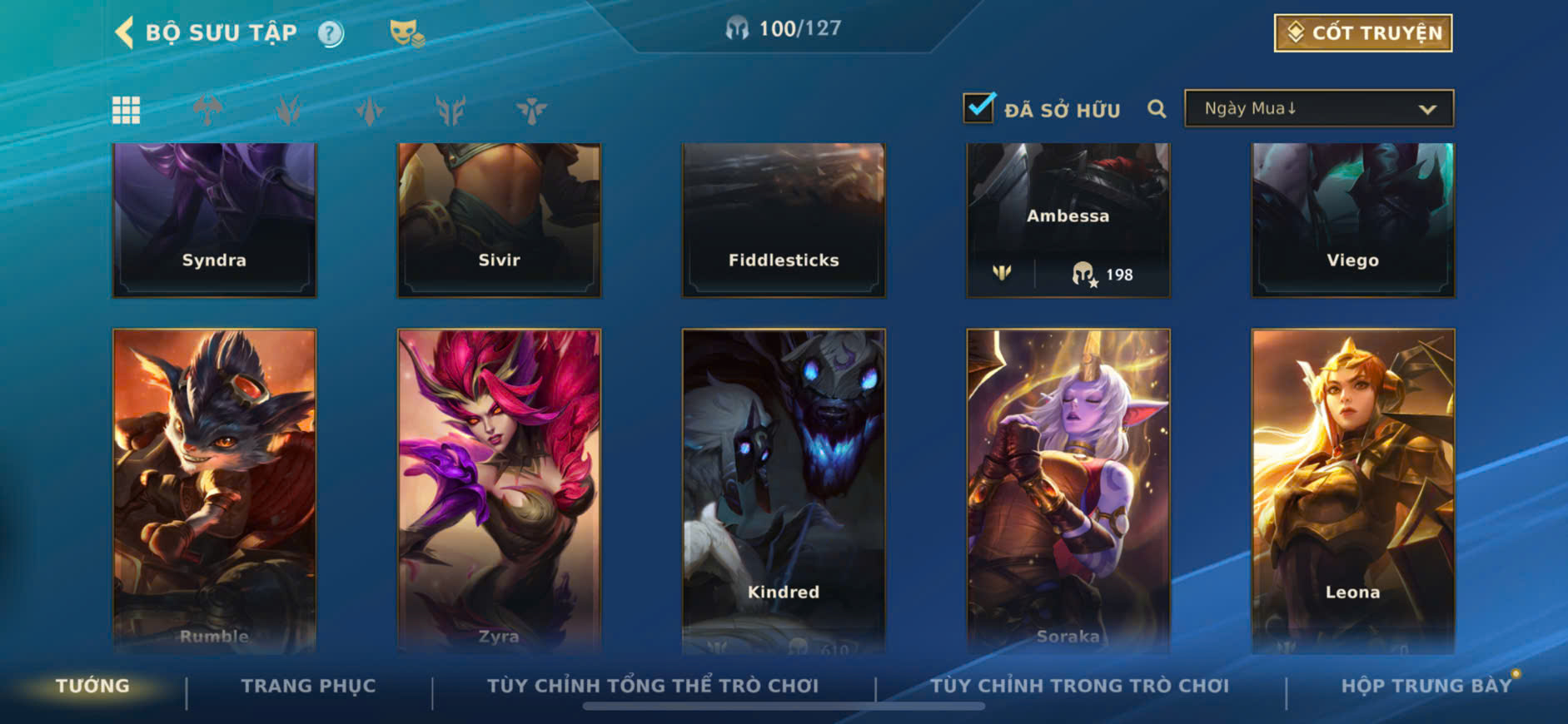Open Tùy Chỉnh Trong Trò Chơi tab
Image resolution: width=1568 pixels, height=724 pixels.
[x=1079, y=686]
